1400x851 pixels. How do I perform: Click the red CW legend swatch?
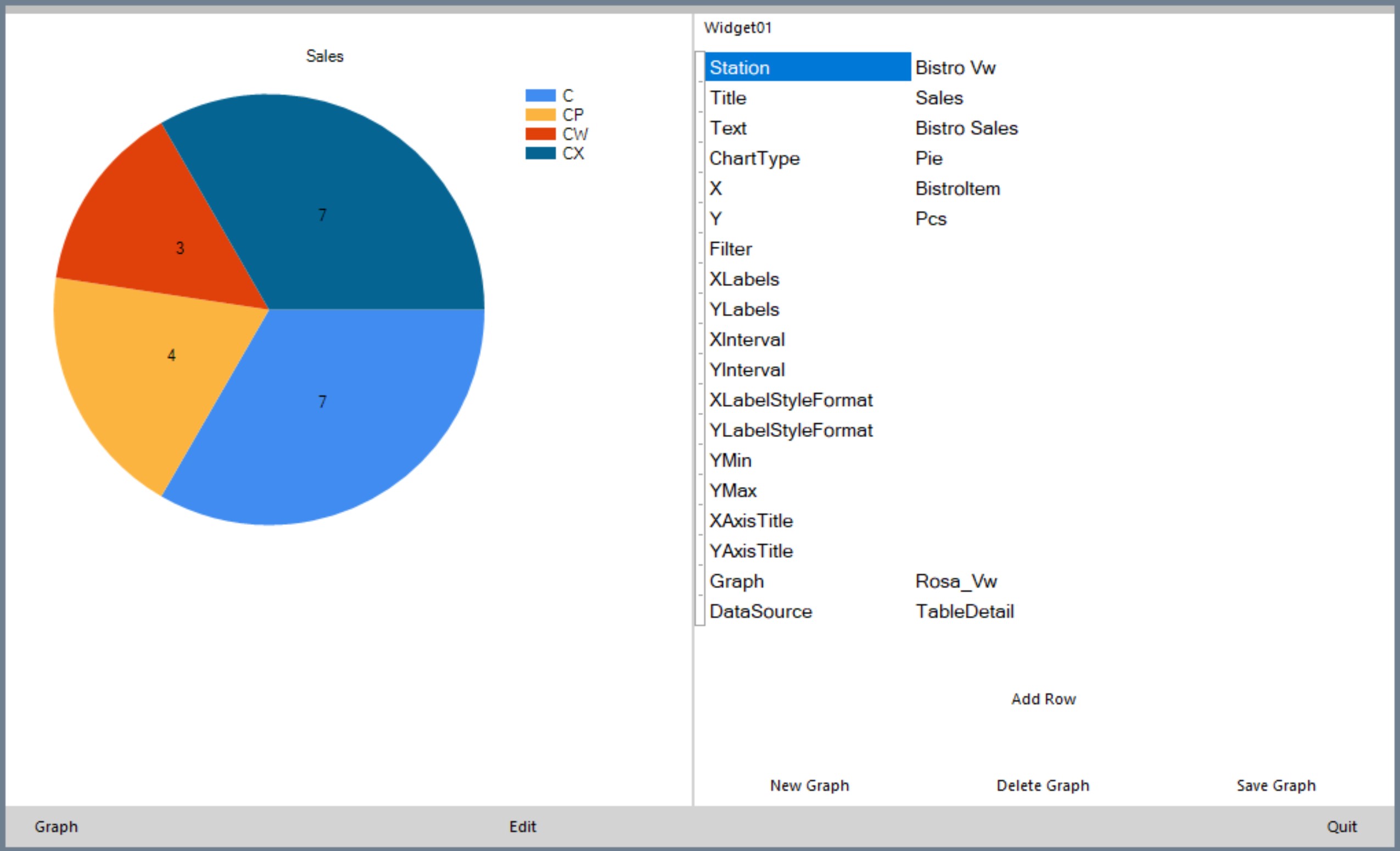pos(540,134)
